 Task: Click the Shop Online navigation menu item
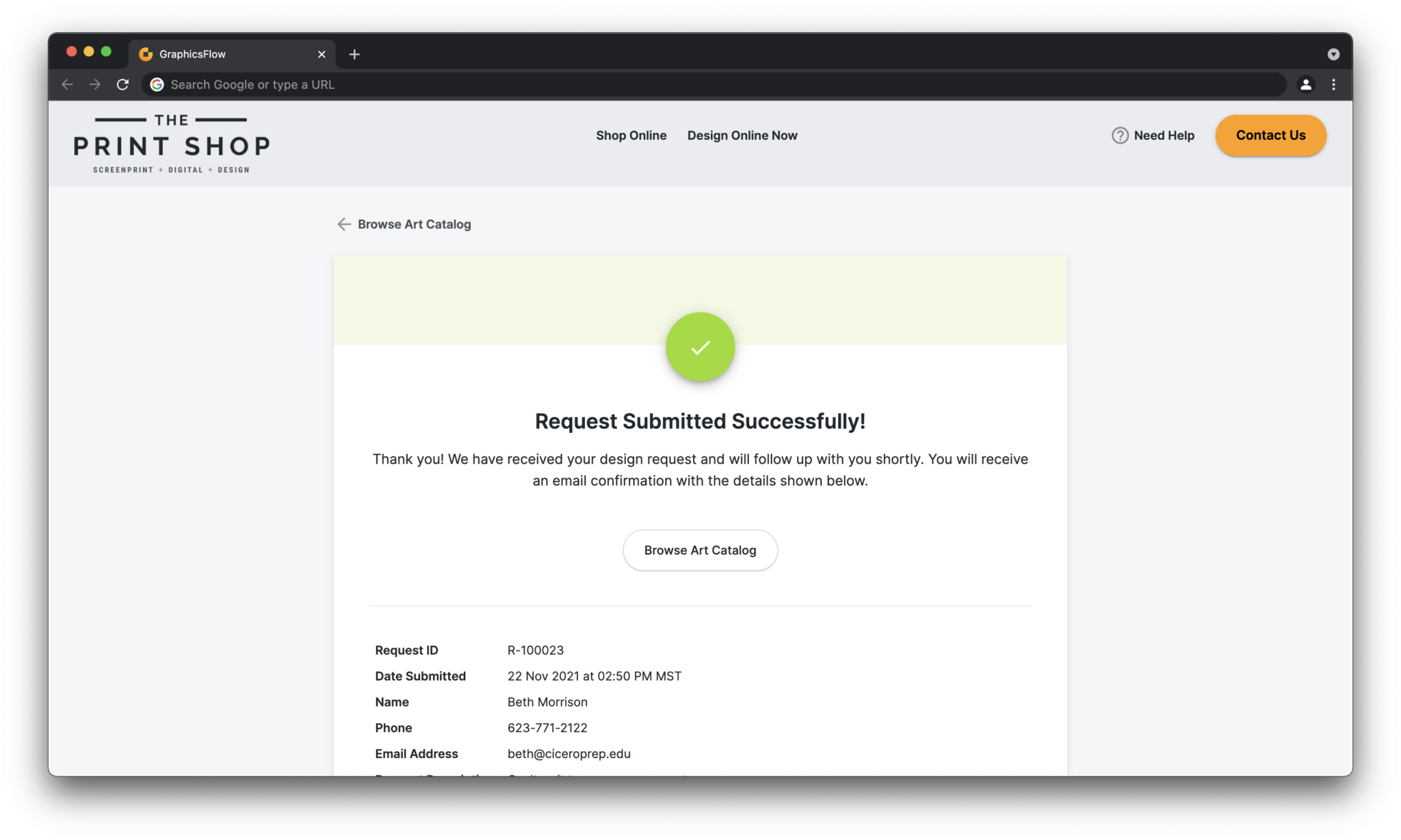[x=631, y=135]
